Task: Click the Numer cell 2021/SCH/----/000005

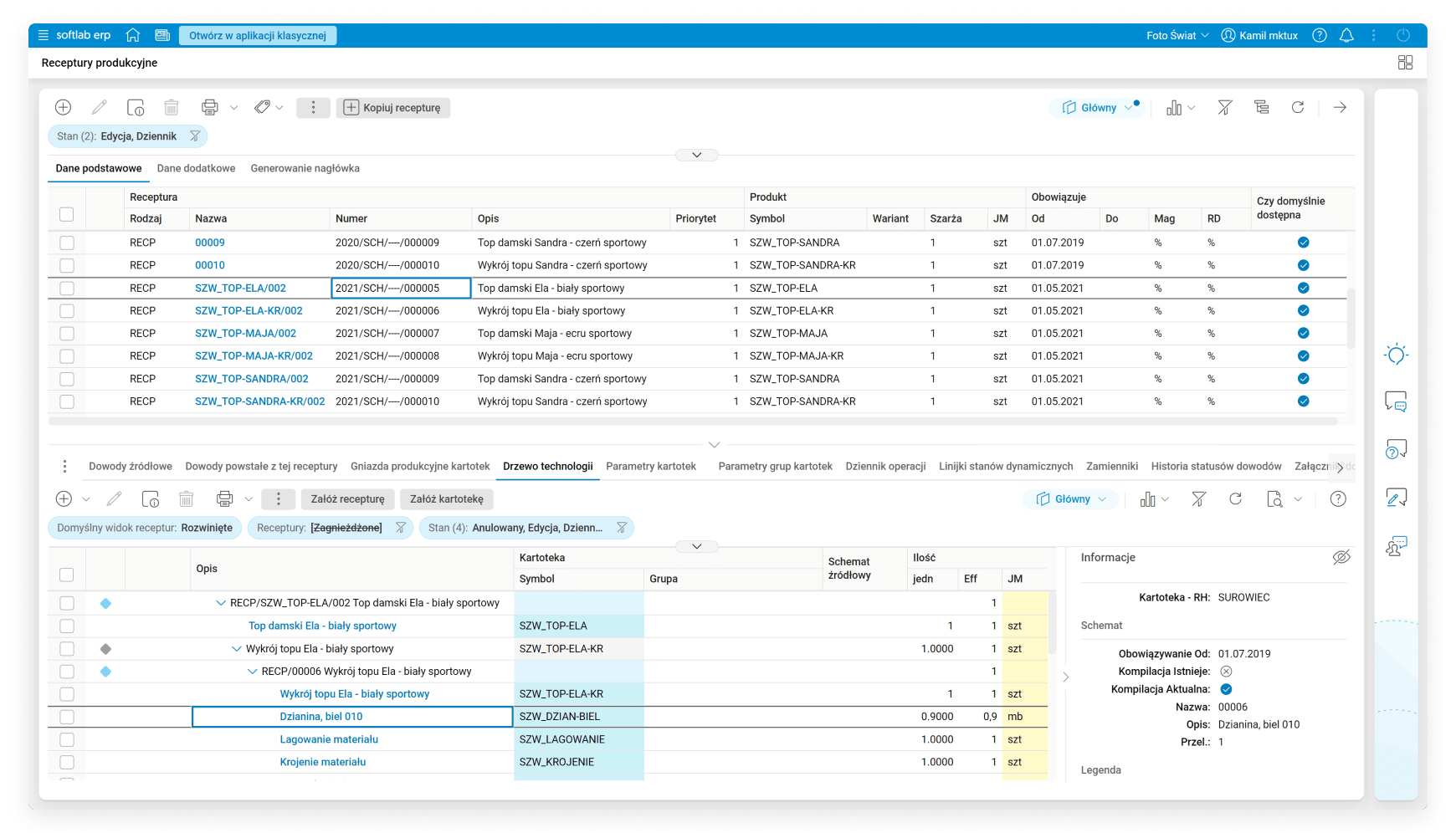Action: tap(401, 289)
